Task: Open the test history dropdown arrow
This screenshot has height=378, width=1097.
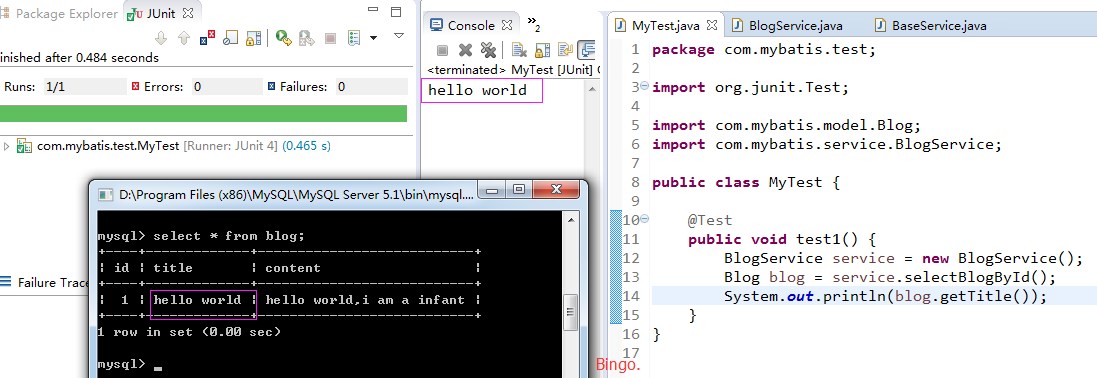Action: 373,37
